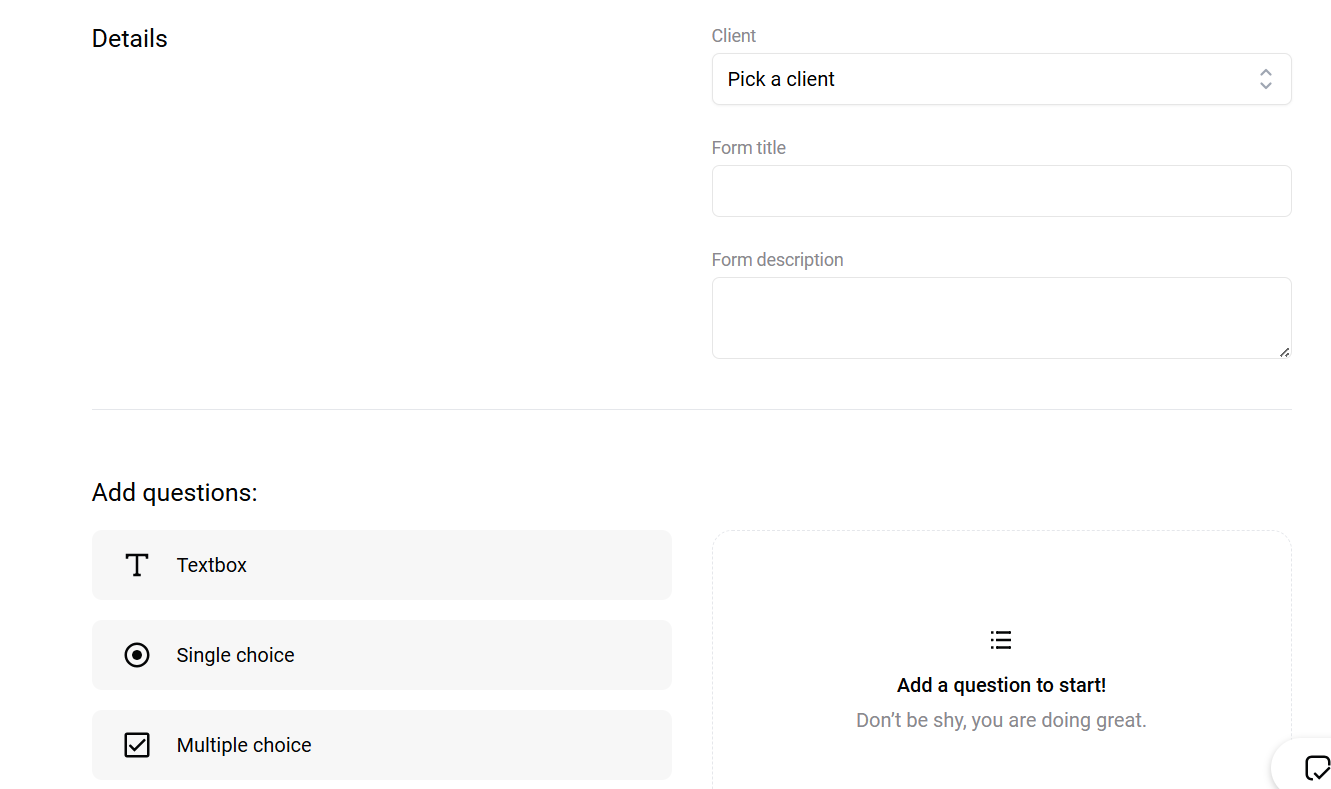
Task: Add a Textbox question to the form
Action: coord(382,564)
